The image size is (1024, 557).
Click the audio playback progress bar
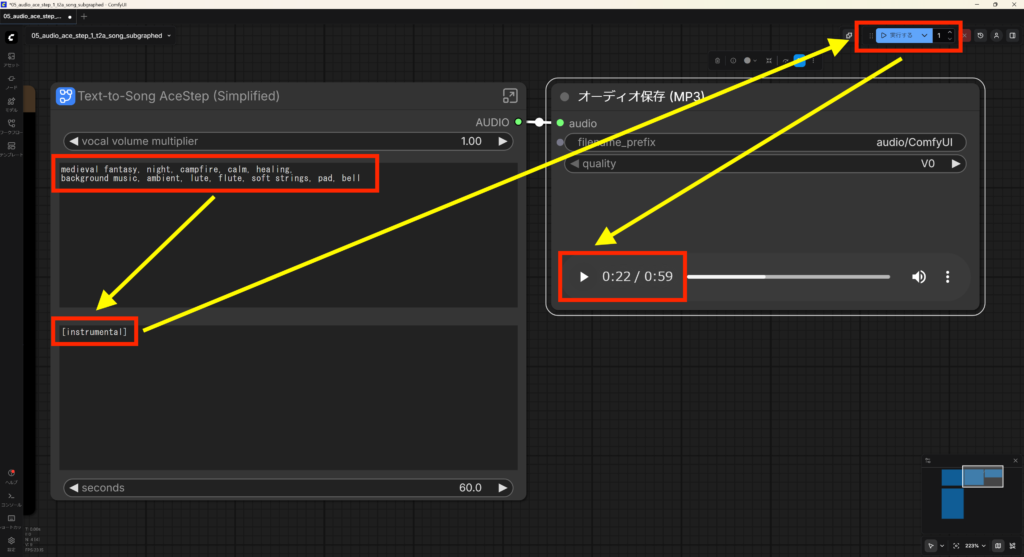click(788, 277)
